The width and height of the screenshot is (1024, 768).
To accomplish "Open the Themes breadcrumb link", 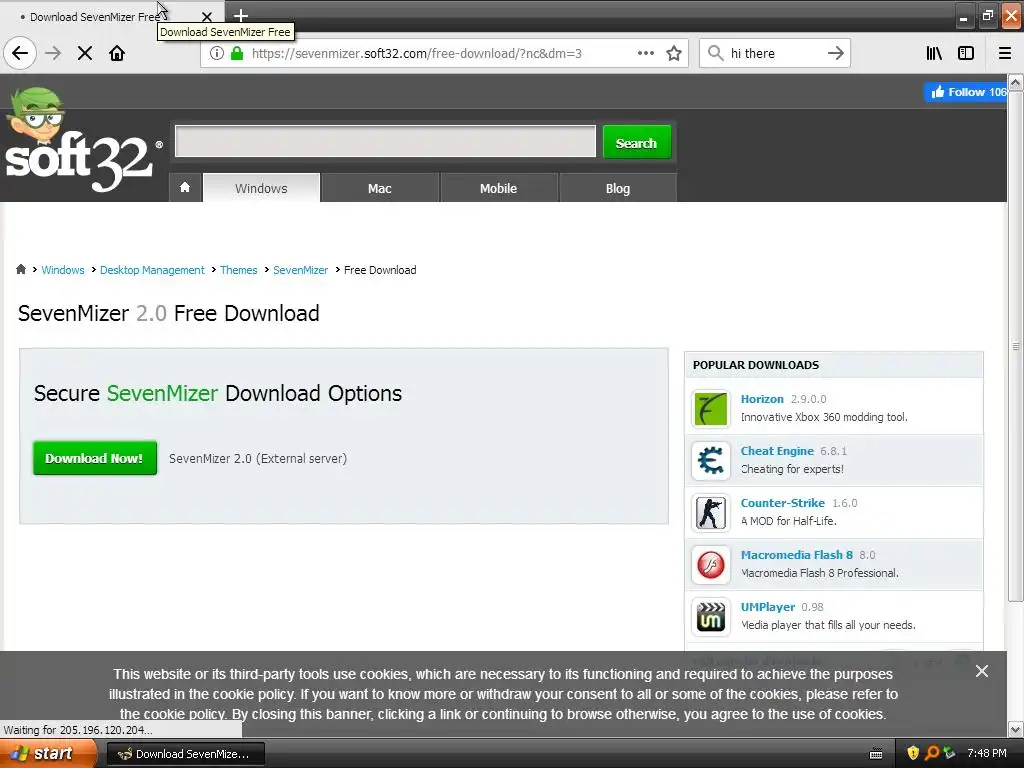I will point(238,270).
